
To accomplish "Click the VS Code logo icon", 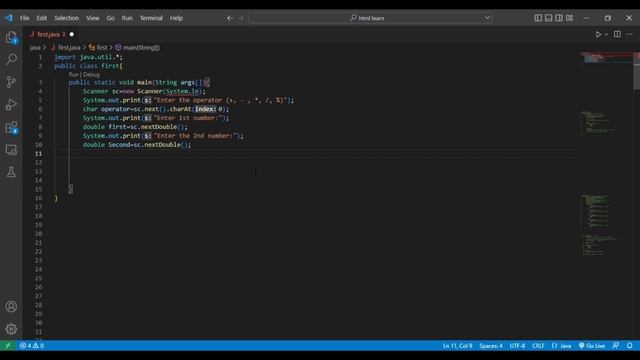I will 9,18.
